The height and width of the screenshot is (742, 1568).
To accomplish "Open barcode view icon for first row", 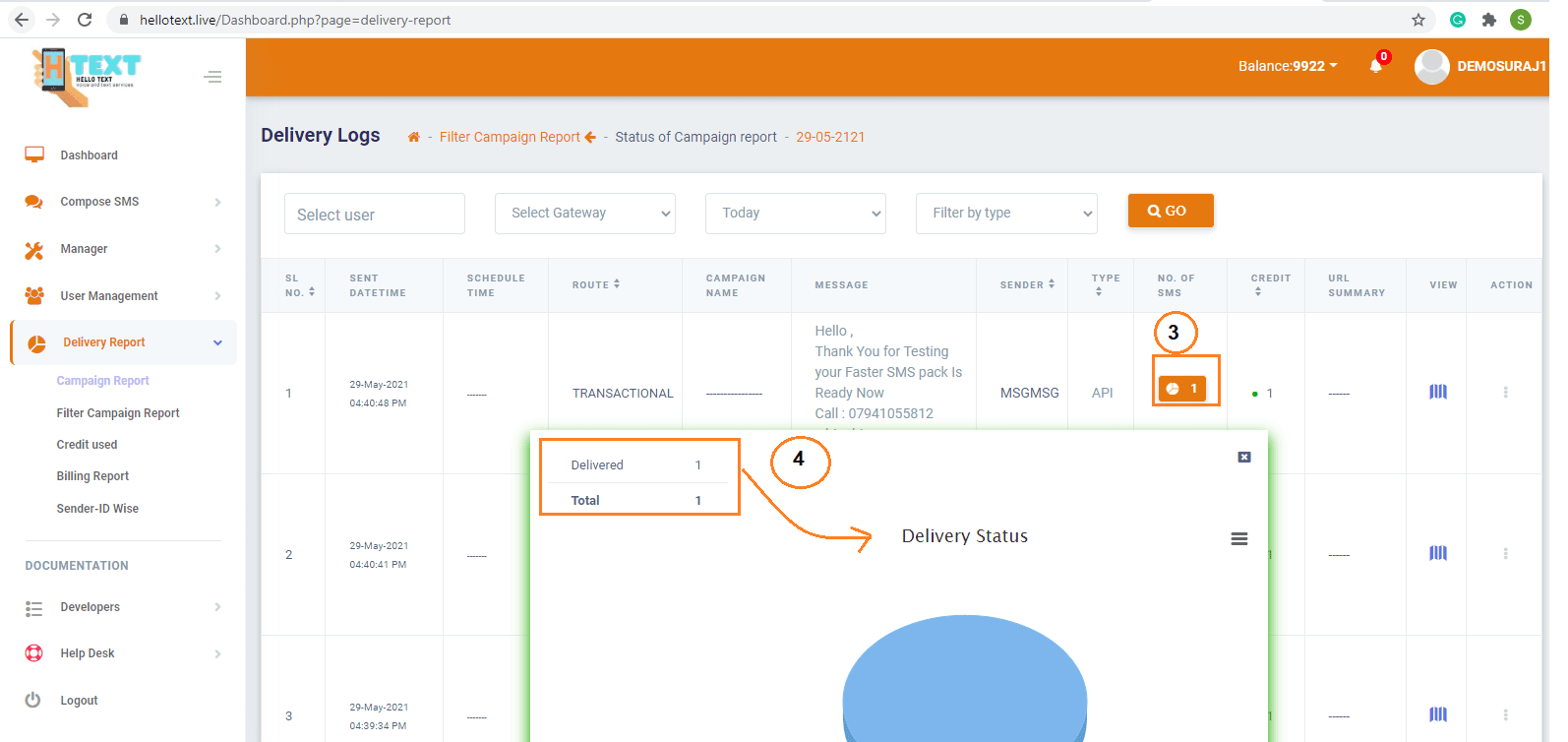I will [1437, 392].
